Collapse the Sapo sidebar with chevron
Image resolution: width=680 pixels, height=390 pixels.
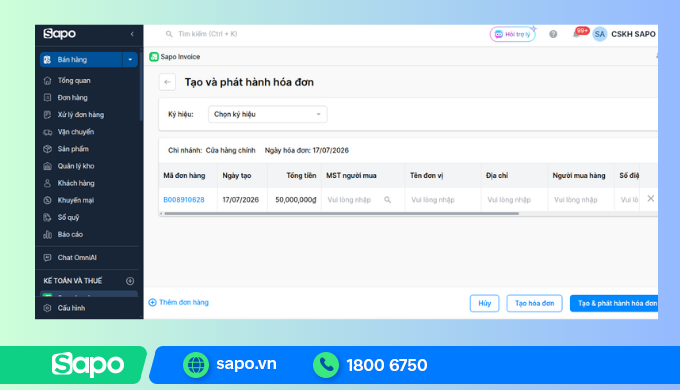pyautogui.click(x=132, y=34)
